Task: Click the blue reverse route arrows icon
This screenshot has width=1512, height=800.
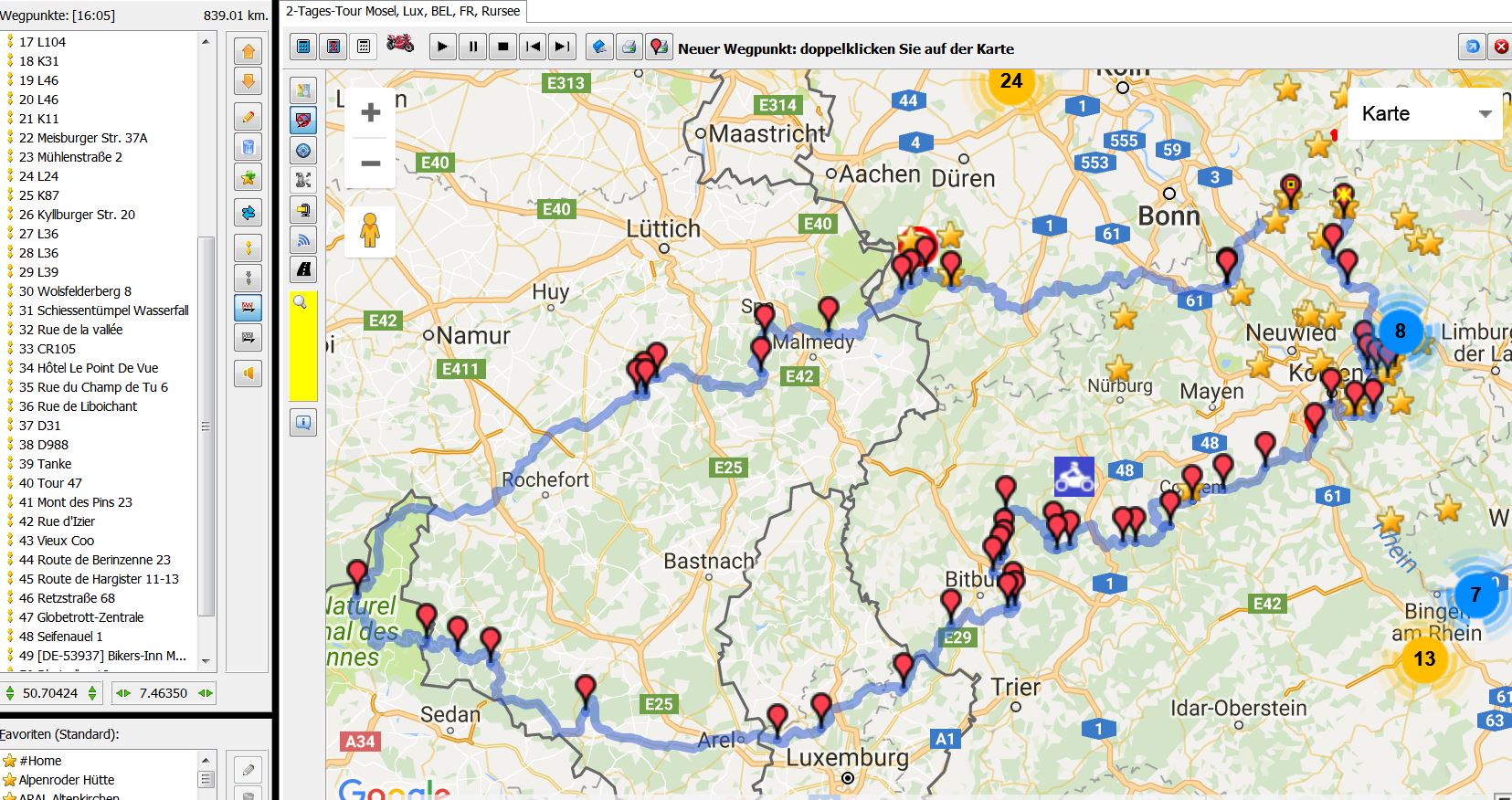Action: 248,213
